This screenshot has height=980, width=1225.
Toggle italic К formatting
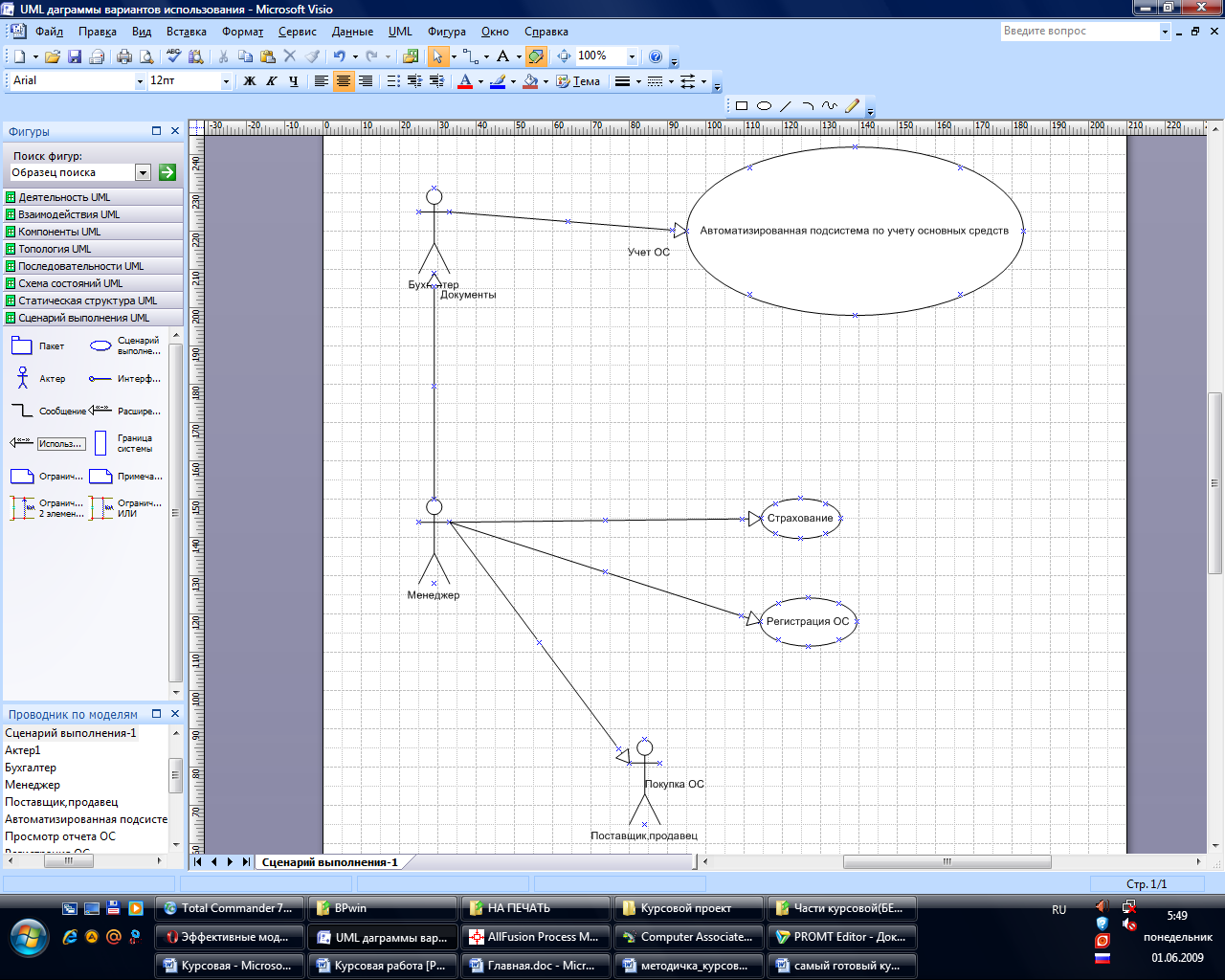[271, 81]
